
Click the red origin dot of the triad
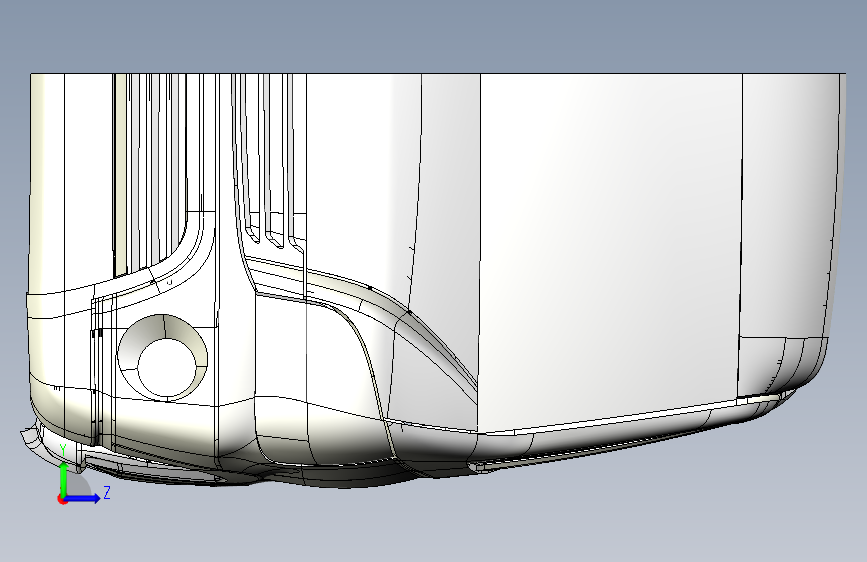click(61, 499)
